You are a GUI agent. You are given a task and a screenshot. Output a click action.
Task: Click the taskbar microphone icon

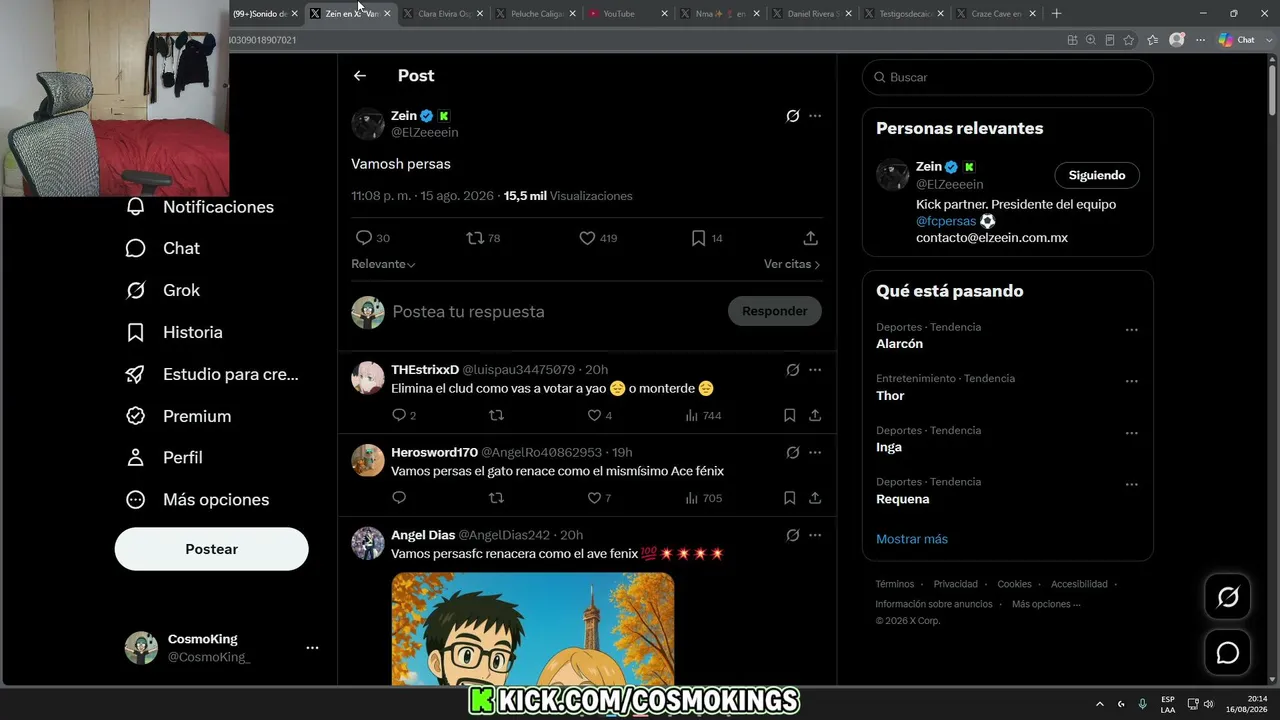(x=1142, y=704)
